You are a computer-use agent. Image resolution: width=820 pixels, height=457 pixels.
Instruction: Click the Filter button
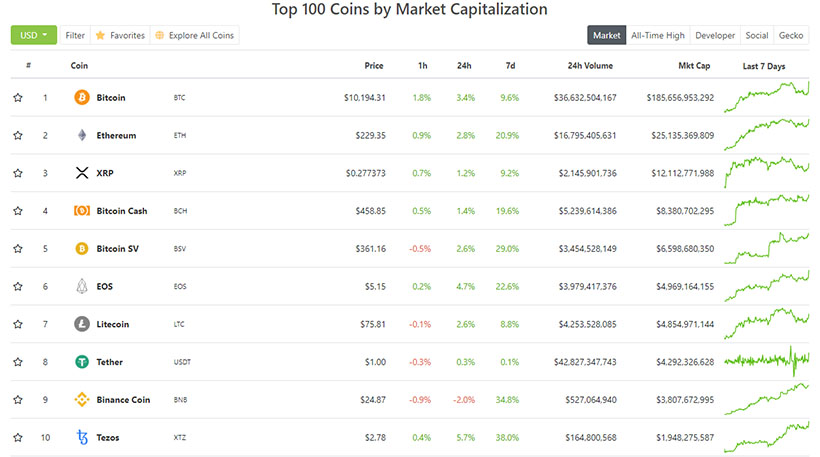coord(75,35)
